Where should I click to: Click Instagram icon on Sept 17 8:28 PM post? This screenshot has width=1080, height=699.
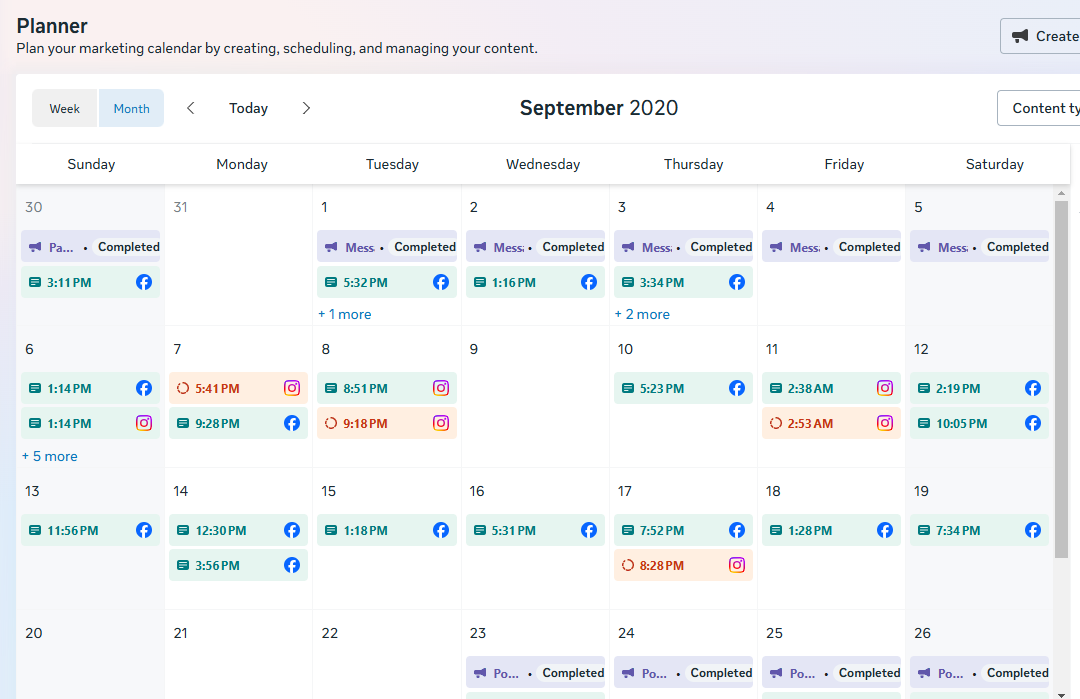pyautogui.click(x=737, y=565)
